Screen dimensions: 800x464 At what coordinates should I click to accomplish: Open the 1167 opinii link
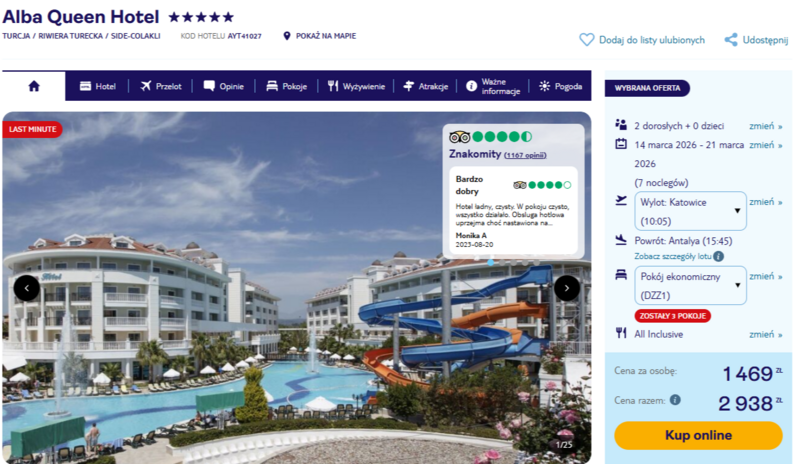point(525,155)
